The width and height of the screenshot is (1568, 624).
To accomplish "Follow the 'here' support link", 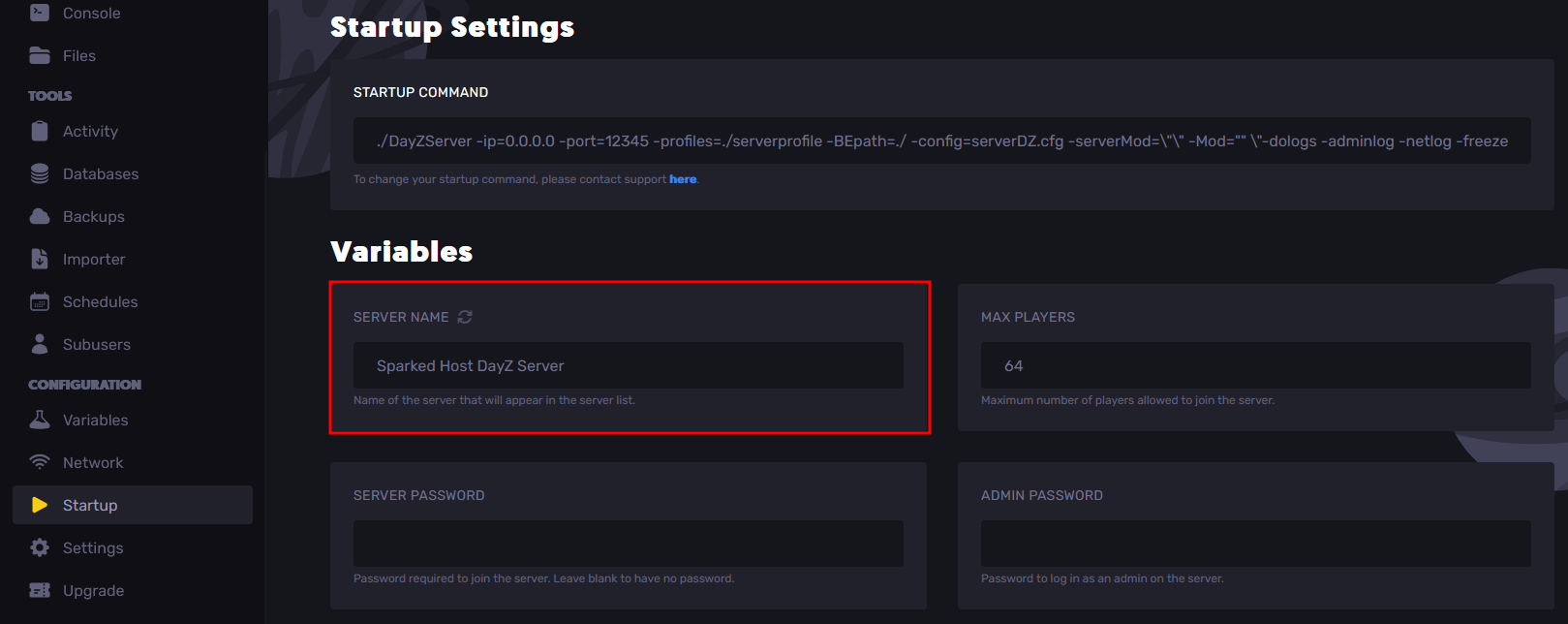I will coord(683,179).
